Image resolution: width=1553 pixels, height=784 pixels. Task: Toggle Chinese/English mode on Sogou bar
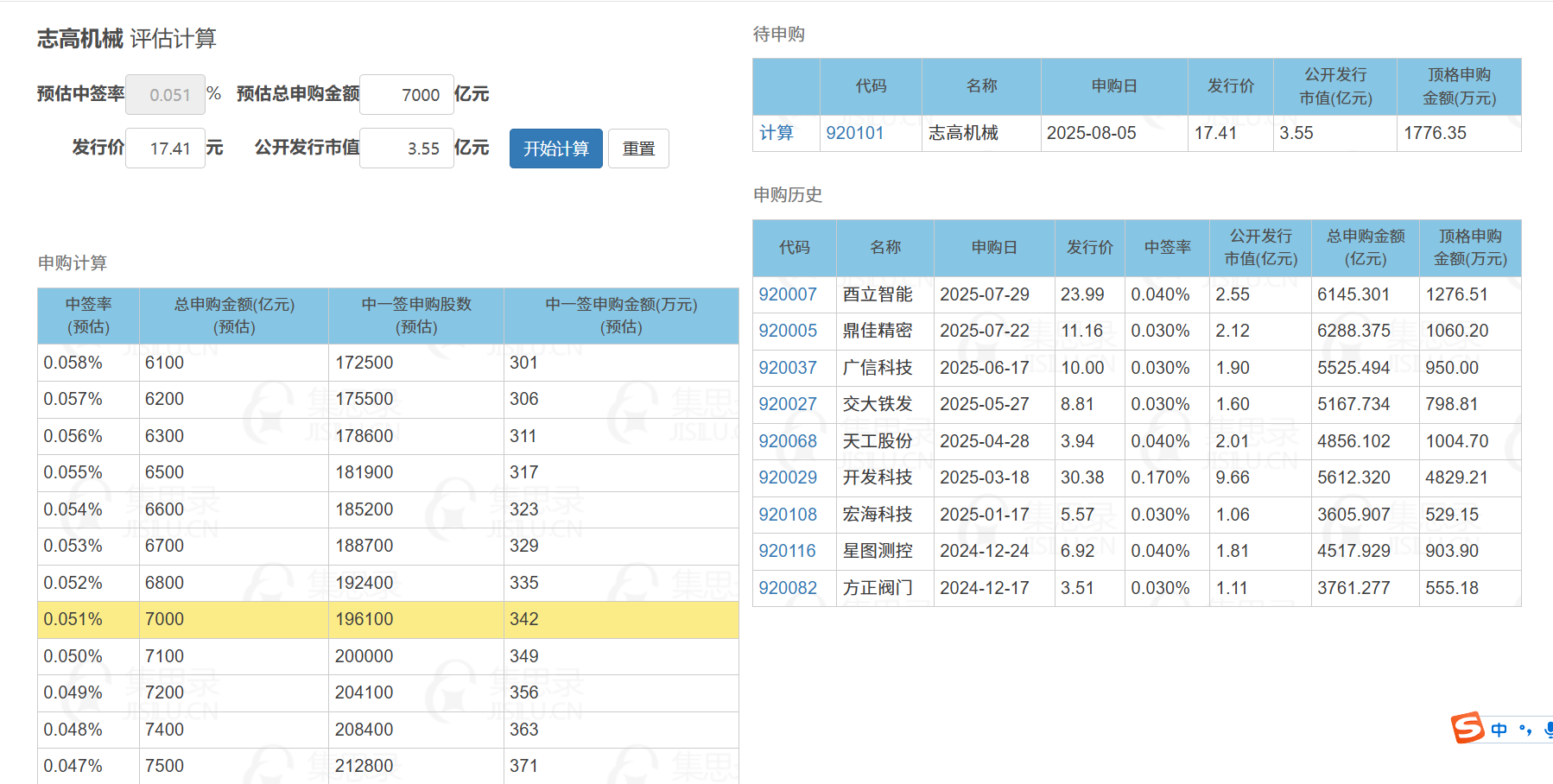[x=1499, y=730]
